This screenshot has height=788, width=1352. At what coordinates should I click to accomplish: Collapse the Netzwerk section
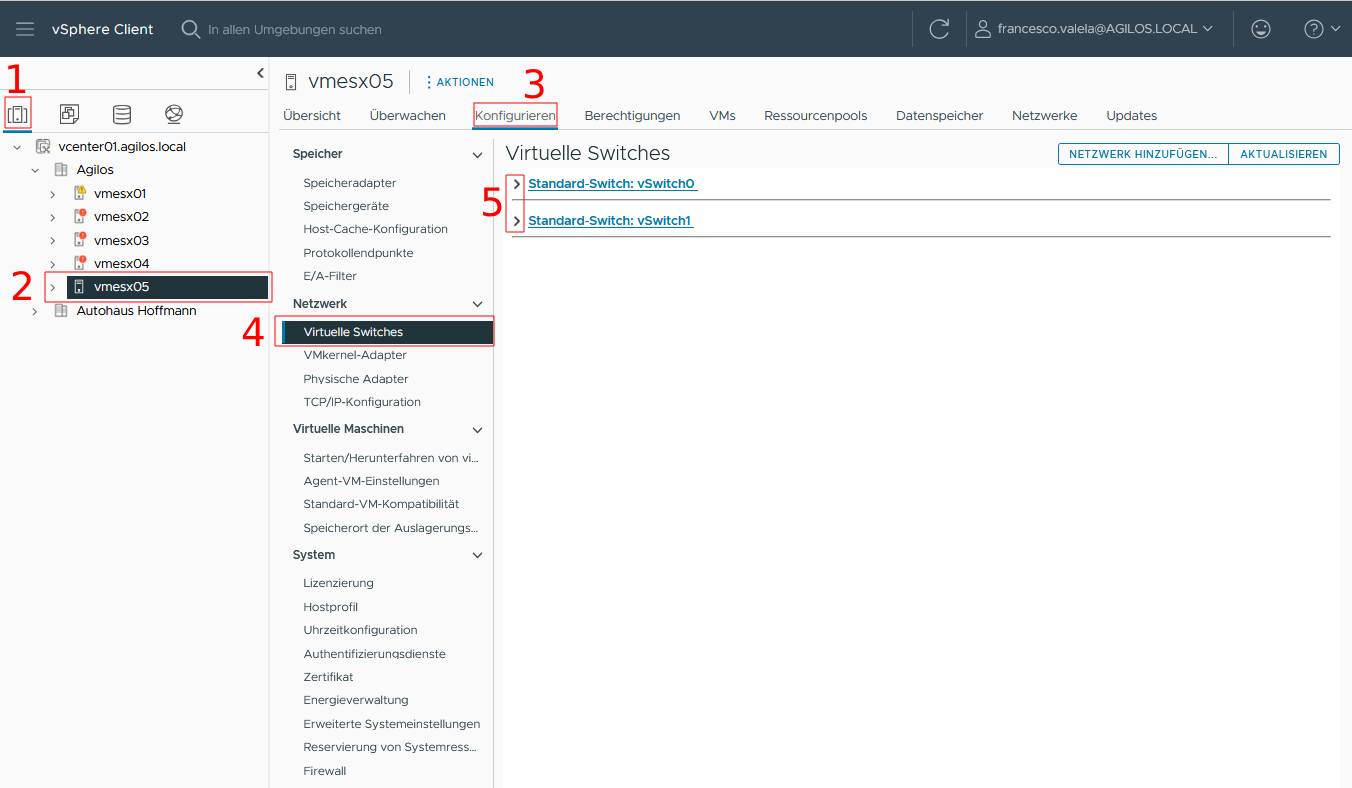click(477, 304)
